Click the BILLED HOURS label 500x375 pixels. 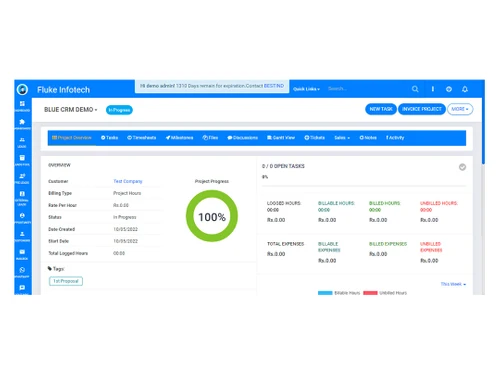pyautogui.click(x=385, y=203)
